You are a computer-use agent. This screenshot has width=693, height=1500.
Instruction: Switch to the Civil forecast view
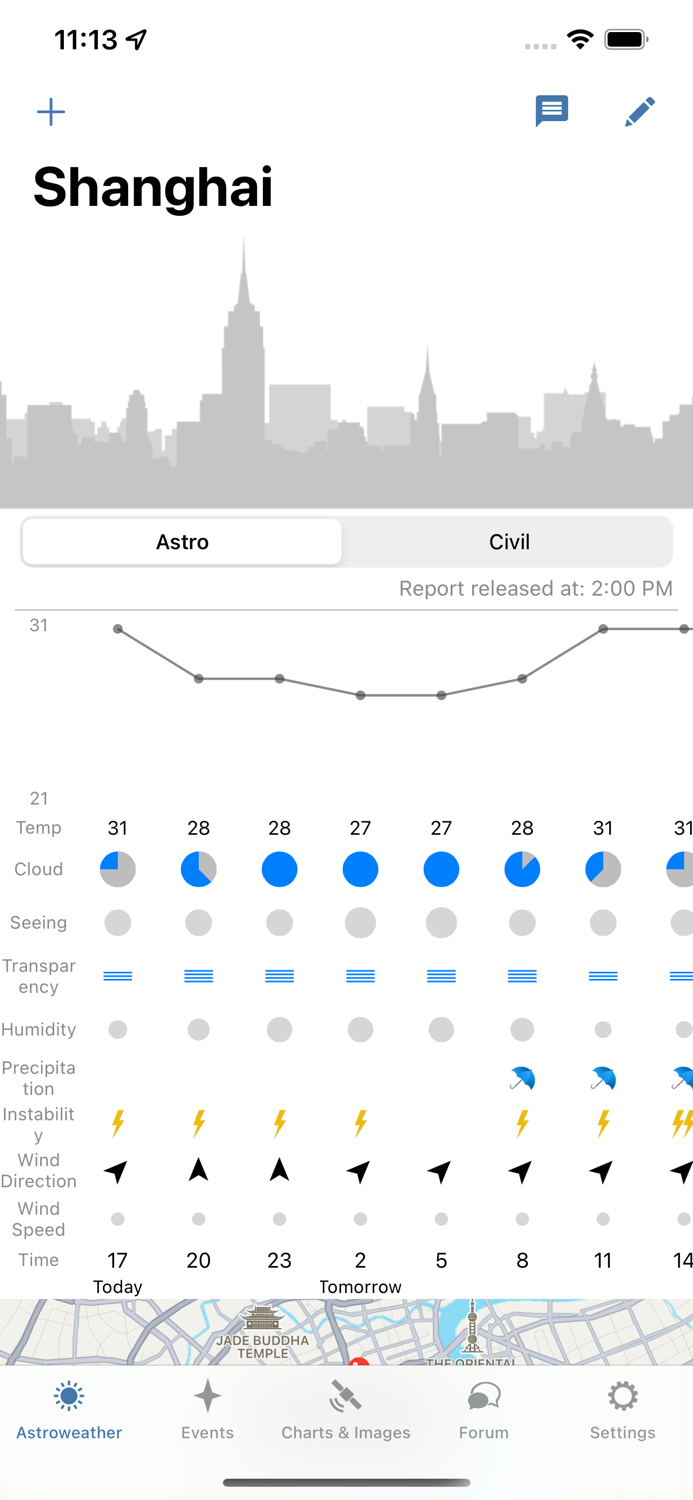(509, 542)
